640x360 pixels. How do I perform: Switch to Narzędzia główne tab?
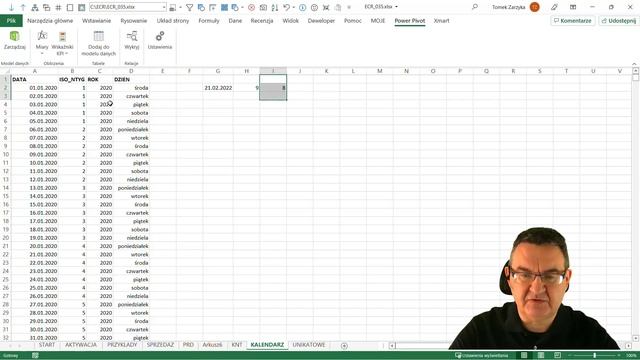coord(50,20)
